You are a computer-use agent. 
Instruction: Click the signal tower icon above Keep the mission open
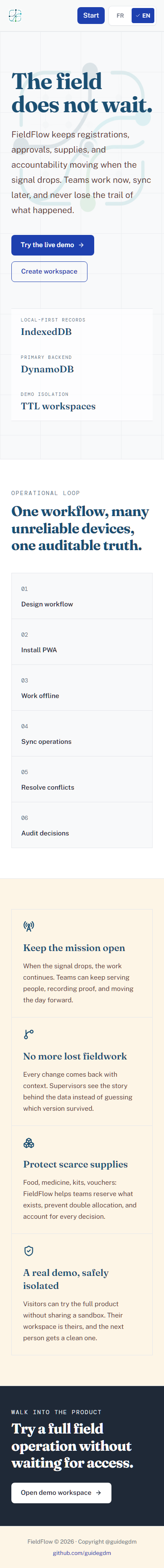point(29,926)
